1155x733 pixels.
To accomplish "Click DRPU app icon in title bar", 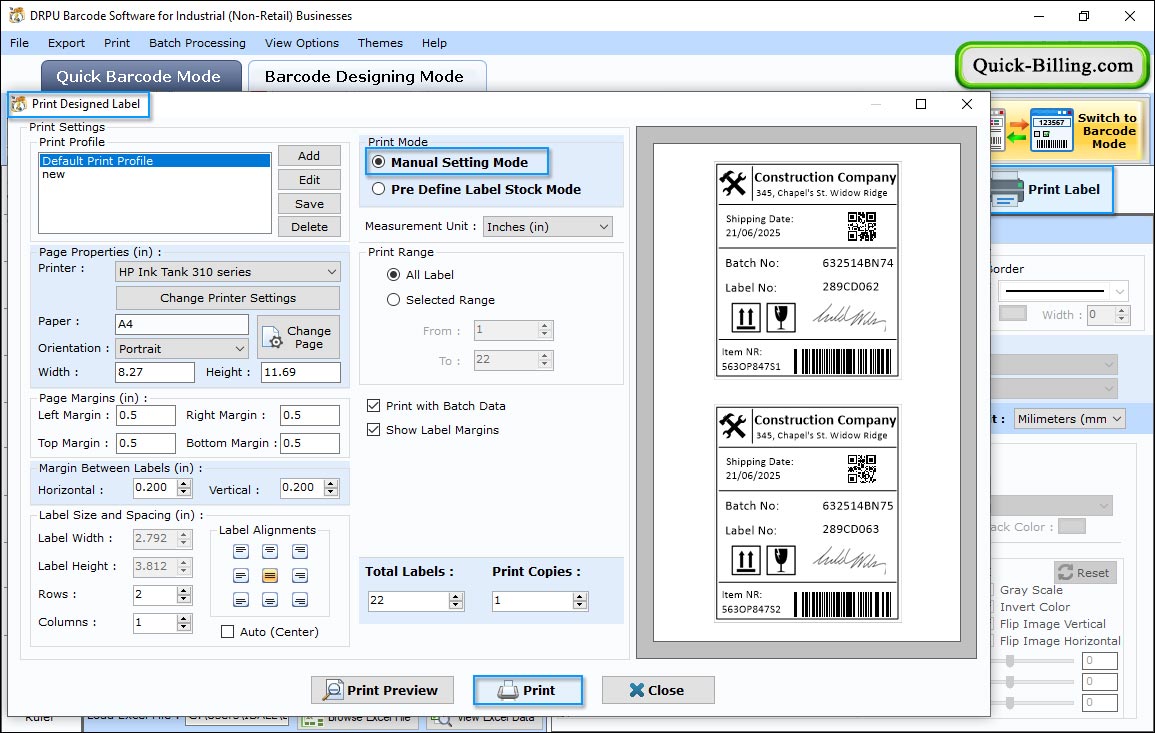I will (x=16, y=15).
